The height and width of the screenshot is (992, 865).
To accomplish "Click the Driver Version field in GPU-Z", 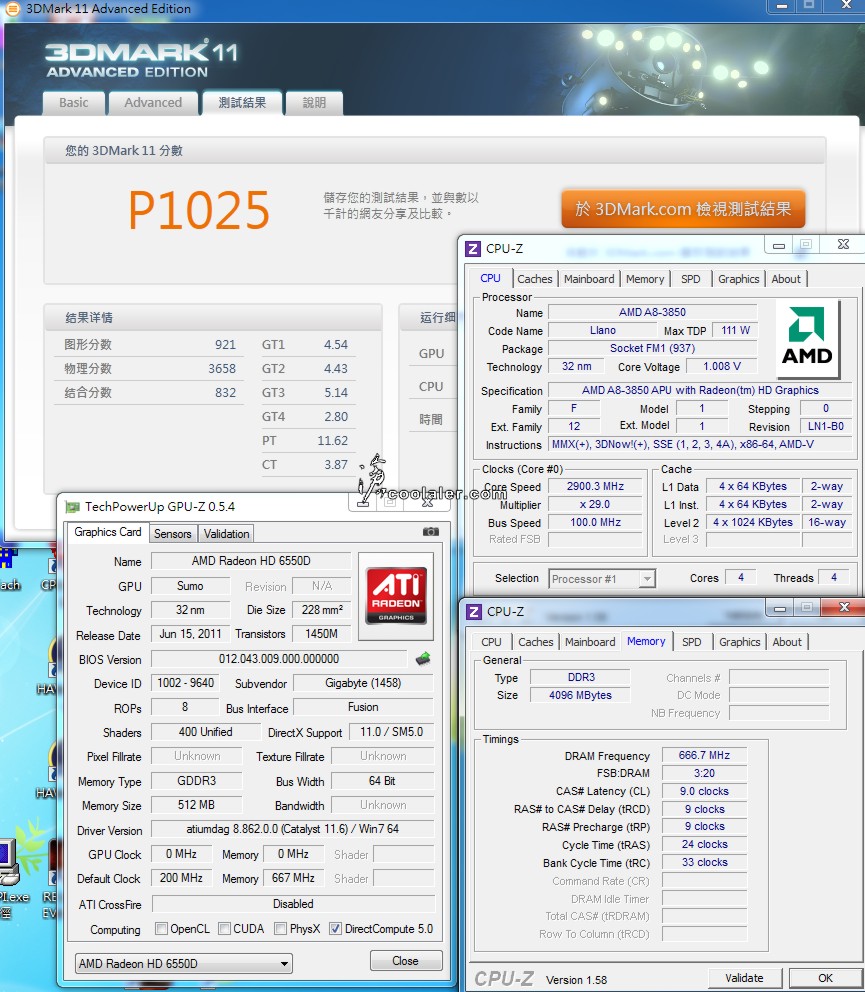I will click(x=292, y=829).
